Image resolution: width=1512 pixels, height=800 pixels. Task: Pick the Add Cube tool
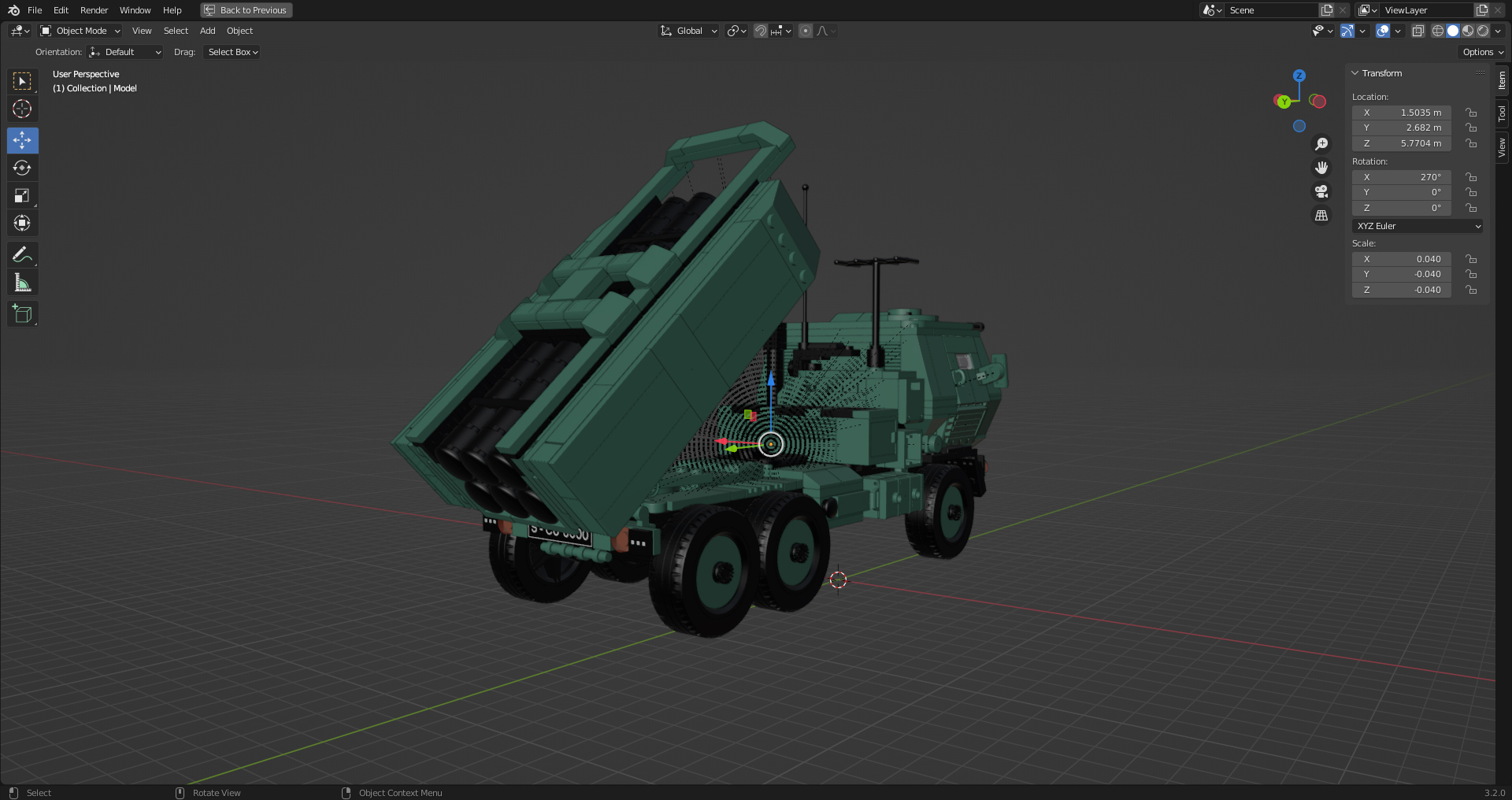[22, 313]
